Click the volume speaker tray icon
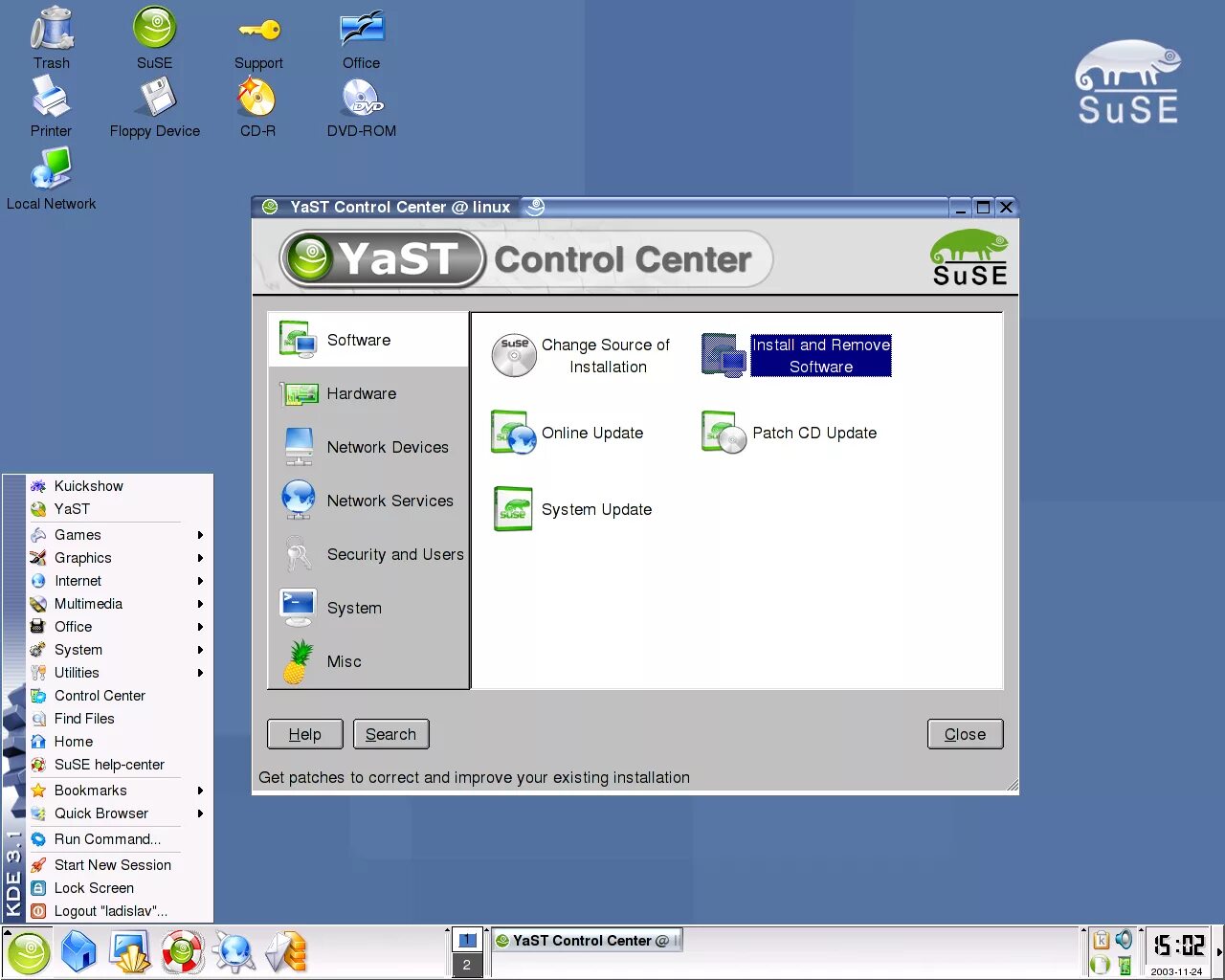This screenshot has width=1225, height=980. (x=1124, y=940)
